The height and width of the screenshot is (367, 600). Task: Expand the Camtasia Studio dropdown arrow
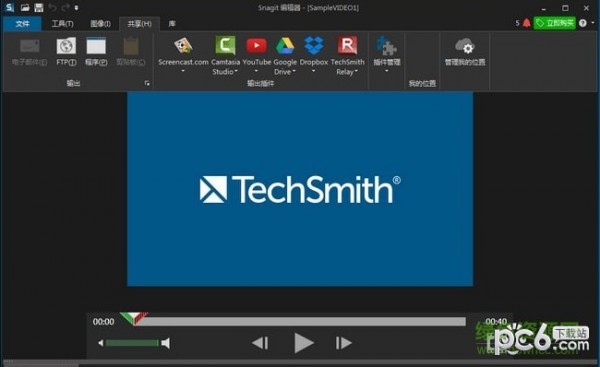[x=236, y=71]
